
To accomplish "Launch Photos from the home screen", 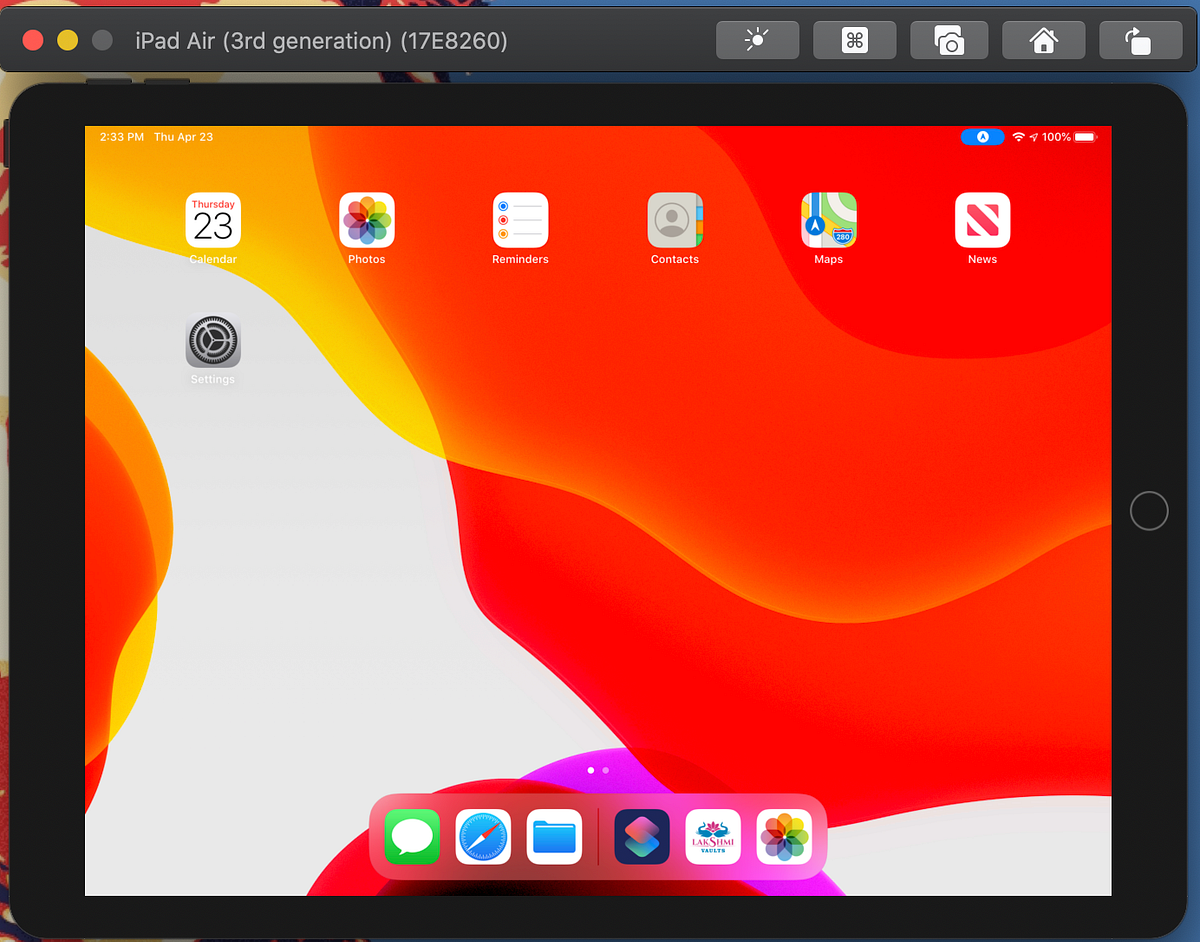I will pos(367,221).
